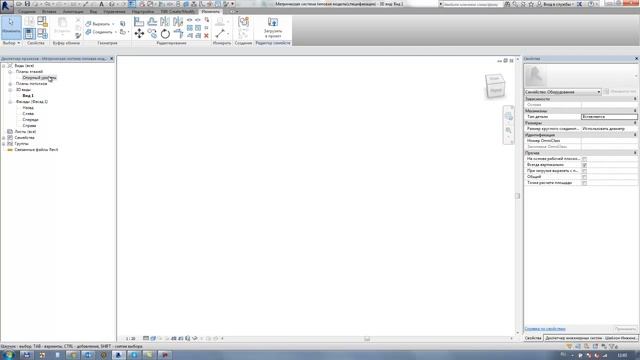Select the Copy tool next to Move
Image resolution: width=640 pixels, height=360 pixels.
pos(152,33)
